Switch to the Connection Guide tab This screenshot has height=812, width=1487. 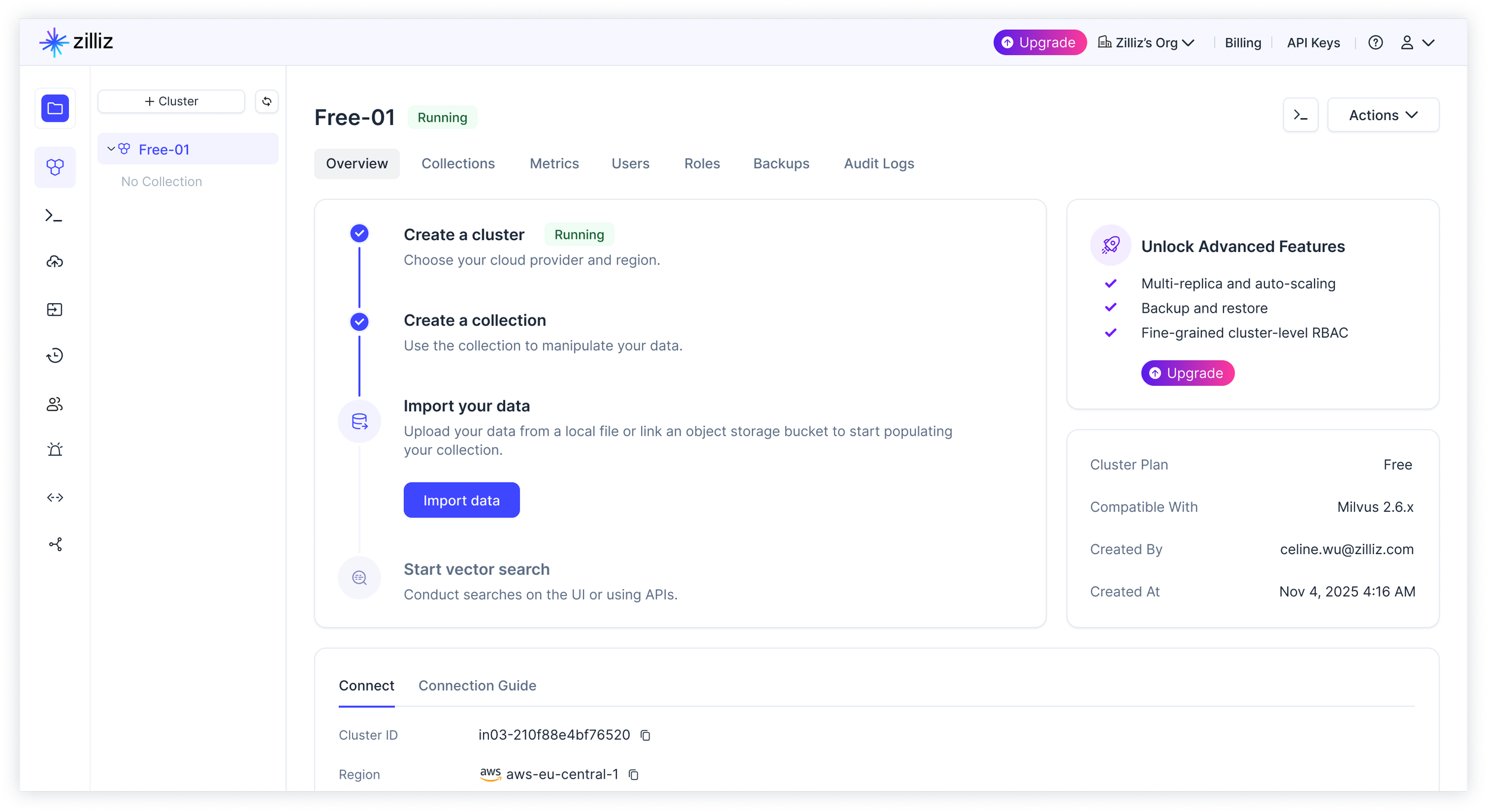[477, 685]
